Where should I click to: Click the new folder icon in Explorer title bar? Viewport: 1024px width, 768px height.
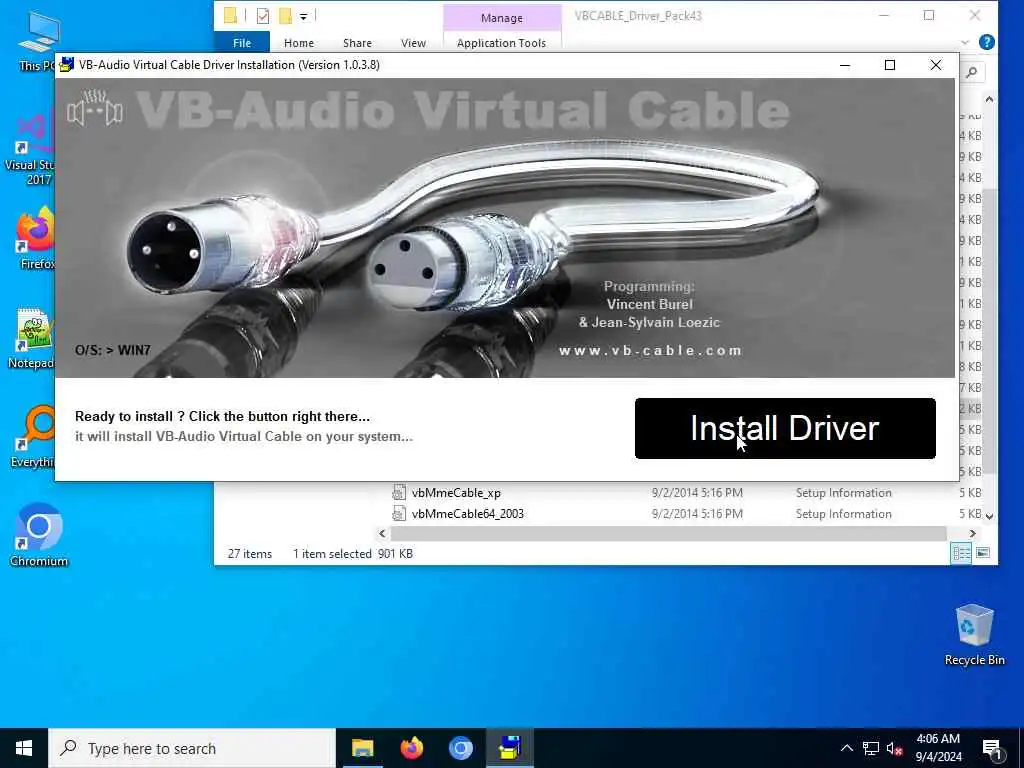tap(285, 16)
